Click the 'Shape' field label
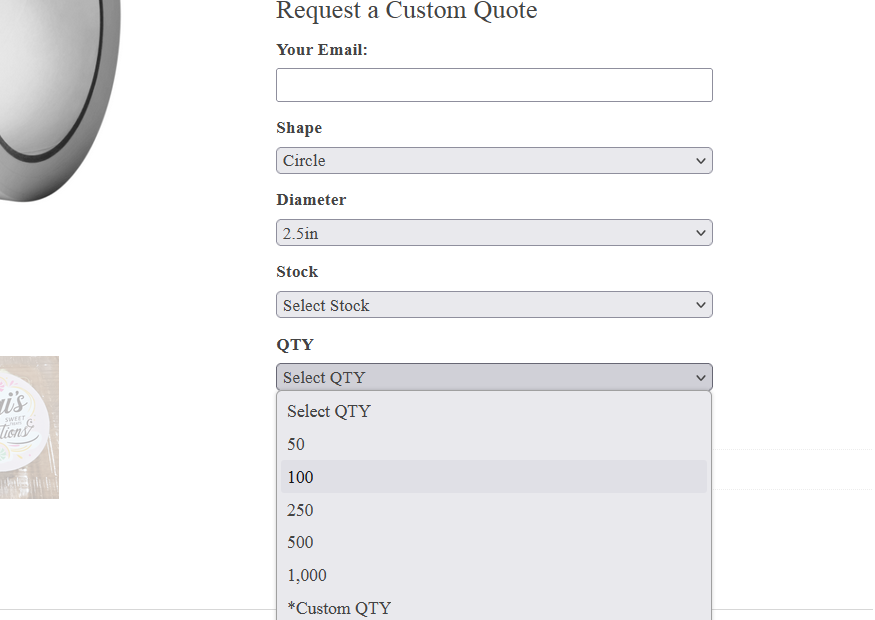This screenshot has height=620, width=875. pyautogui.click(x=299, y=128)
